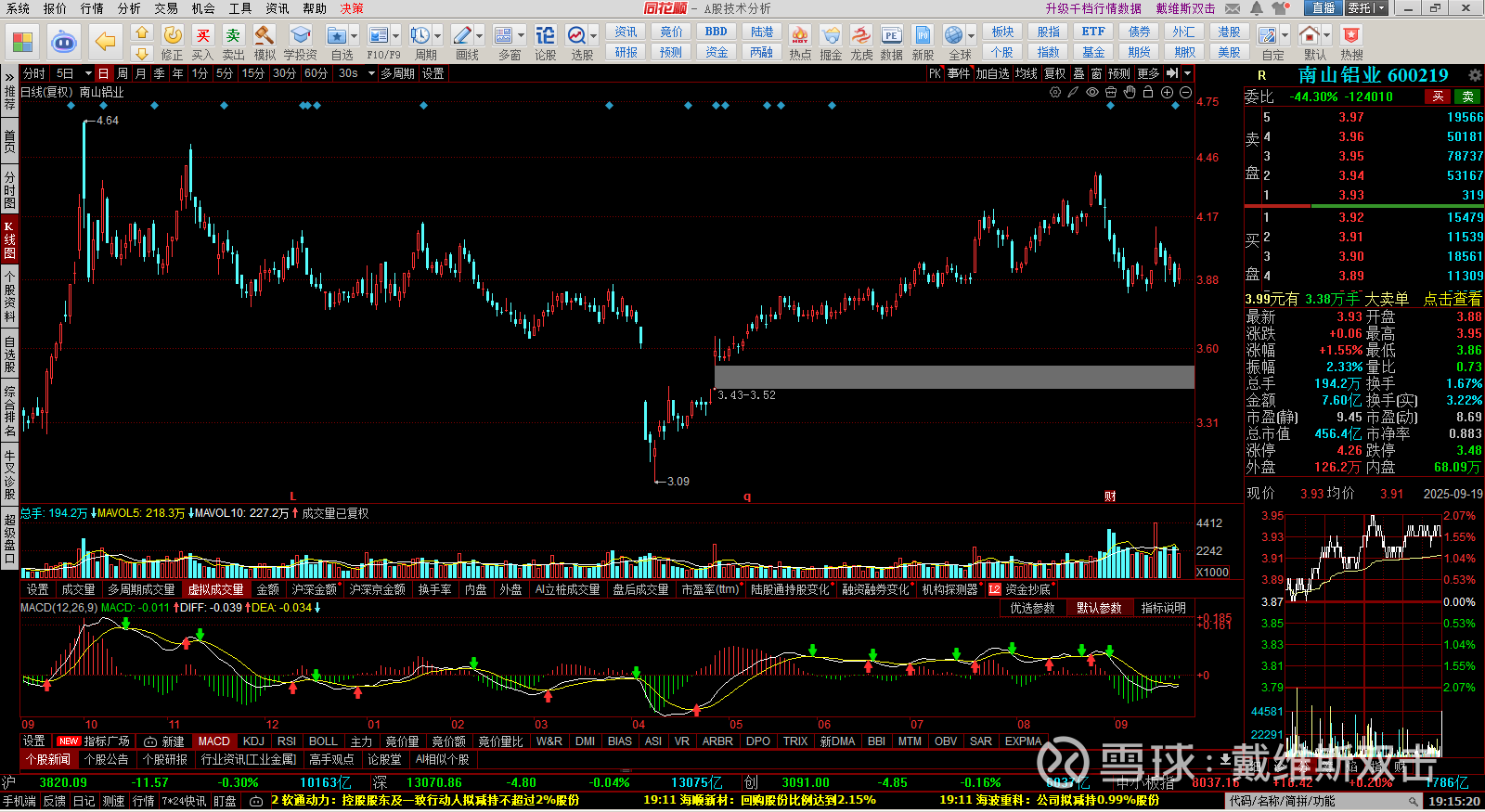This screenshot has height=812, width=1485.
Task: Switch indicator to KDJ tab
Action: (x=253, y=741)
